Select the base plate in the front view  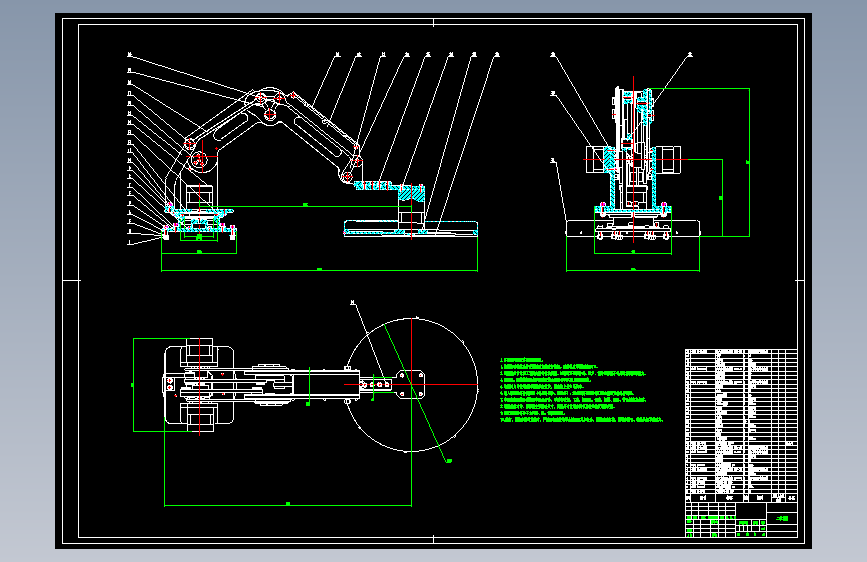tap(633, 228)
